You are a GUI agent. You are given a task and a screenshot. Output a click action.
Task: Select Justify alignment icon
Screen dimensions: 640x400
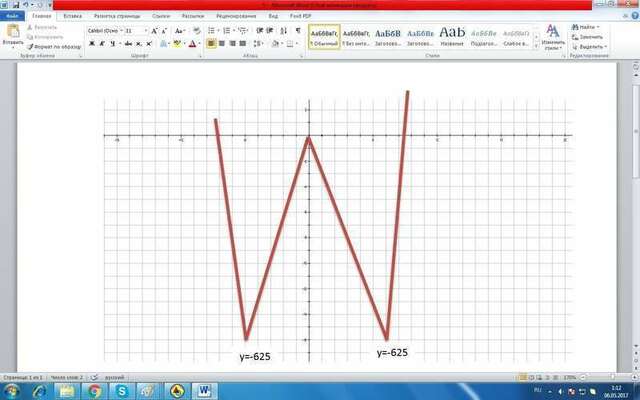243,44
